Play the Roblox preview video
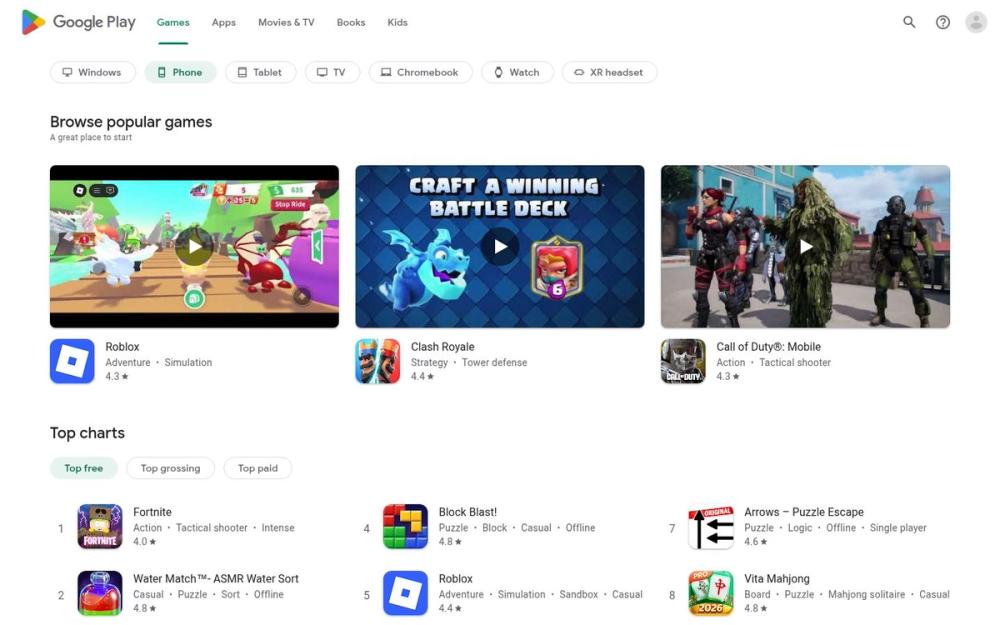Screen dimensions: 1000x625 [194, 246]
